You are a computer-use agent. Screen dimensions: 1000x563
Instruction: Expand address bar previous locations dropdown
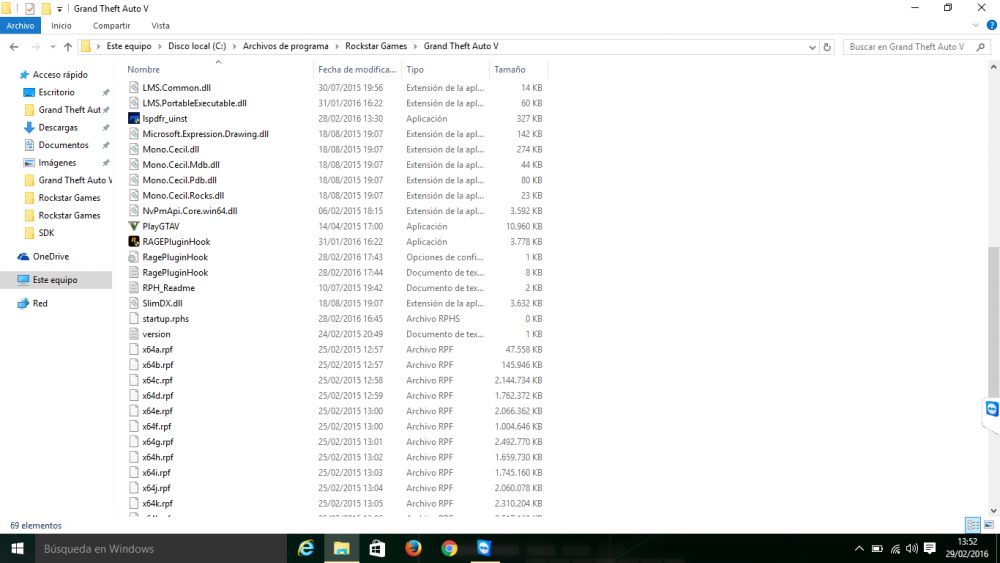coord(812,47)
